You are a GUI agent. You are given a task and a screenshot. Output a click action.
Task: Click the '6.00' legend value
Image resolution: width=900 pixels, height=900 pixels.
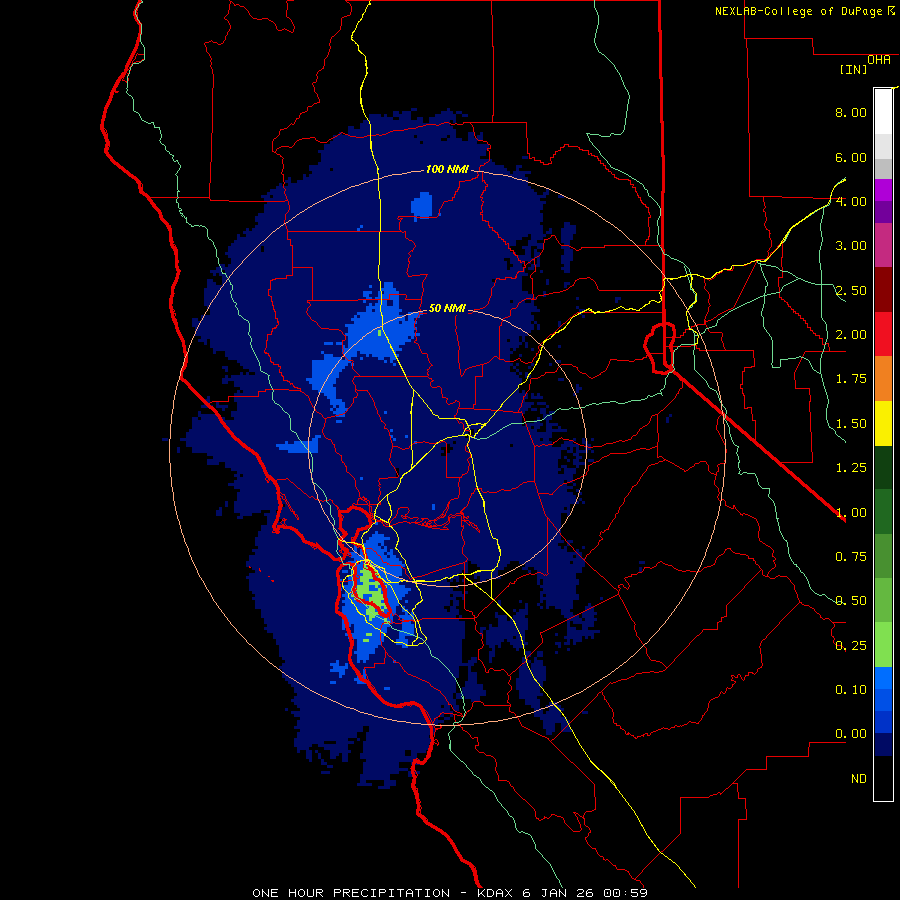coord(851,157)
